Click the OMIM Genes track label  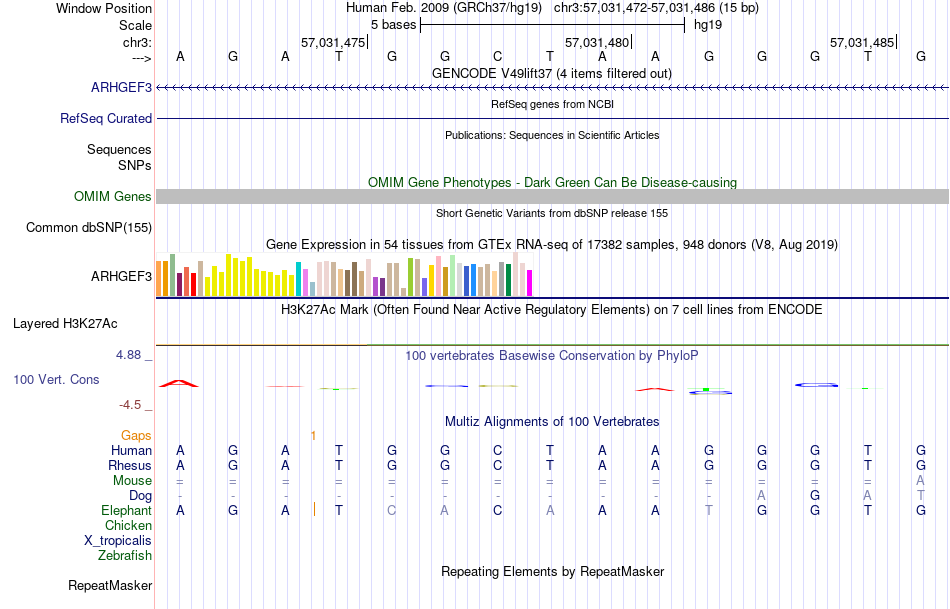tap(113, 197)
